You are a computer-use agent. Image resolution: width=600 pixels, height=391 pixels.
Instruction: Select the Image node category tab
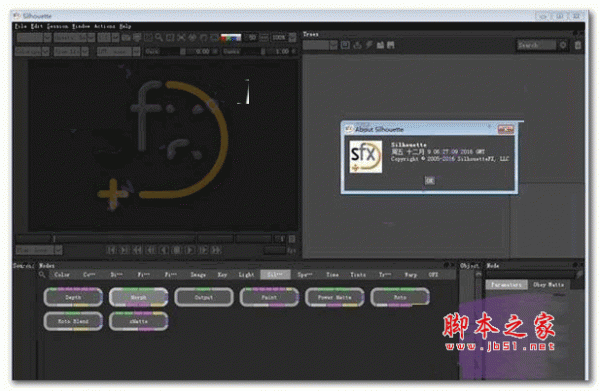(198, 275)
